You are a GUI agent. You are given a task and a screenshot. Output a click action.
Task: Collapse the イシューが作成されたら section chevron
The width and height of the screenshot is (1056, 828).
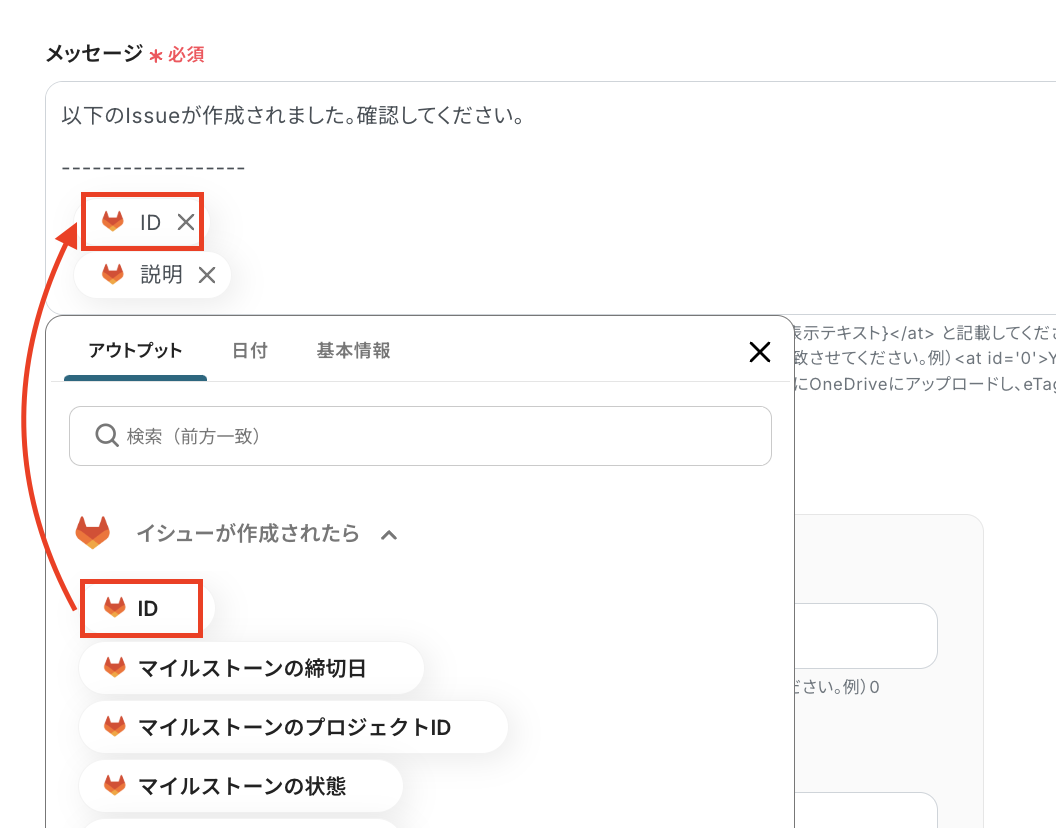(x=389, y=535)
